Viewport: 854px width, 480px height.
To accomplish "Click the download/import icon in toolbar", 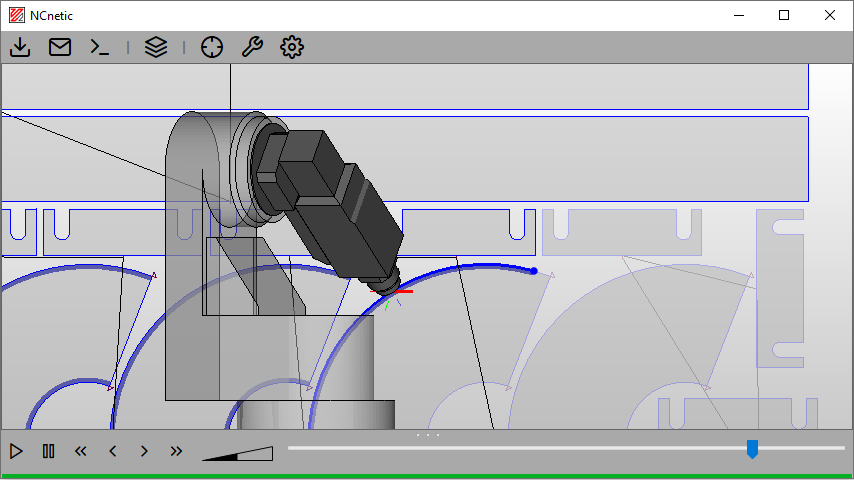I will click(x=20, y=47).
